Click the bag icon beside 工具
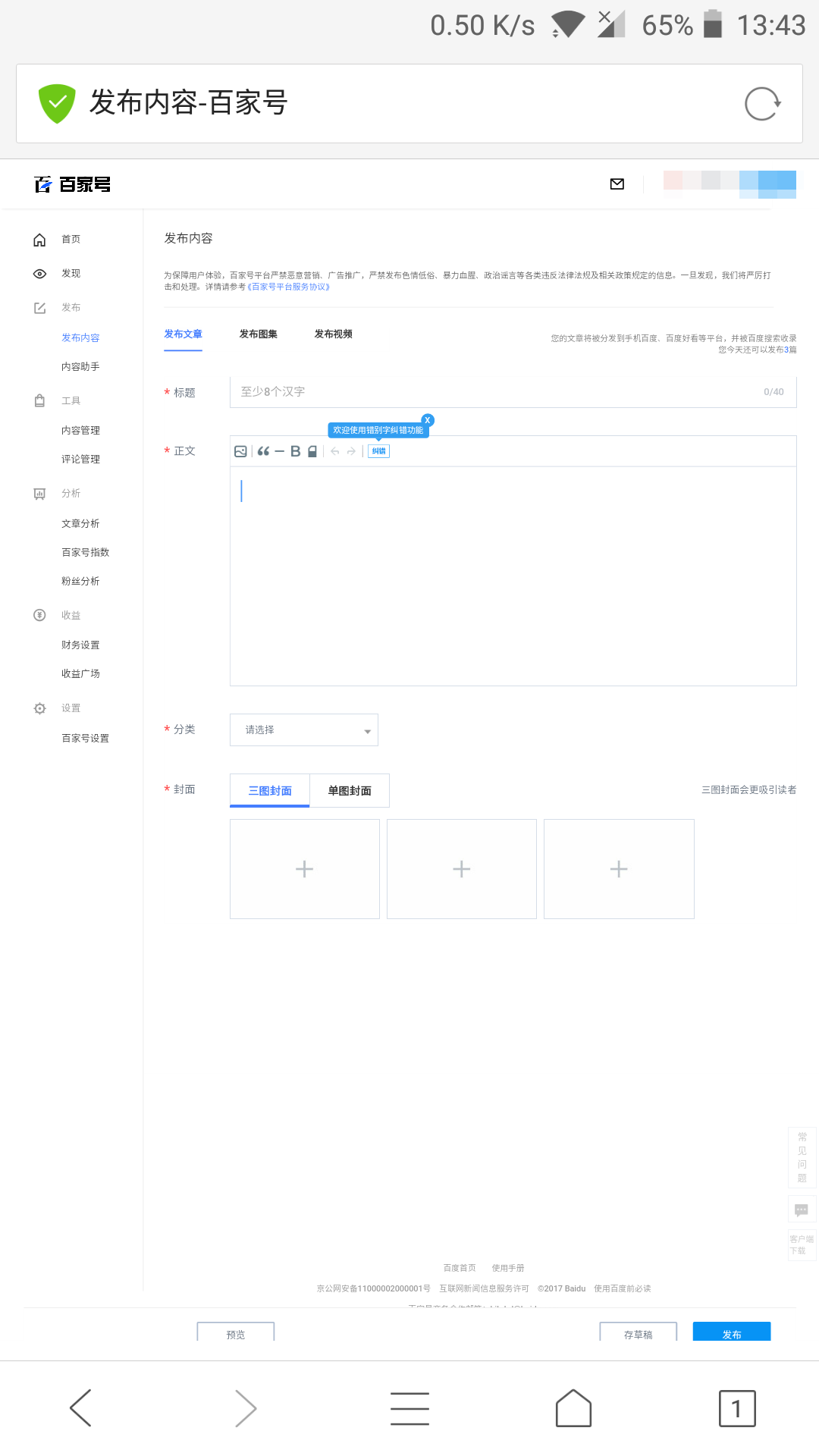 click(x=39, y=400)
